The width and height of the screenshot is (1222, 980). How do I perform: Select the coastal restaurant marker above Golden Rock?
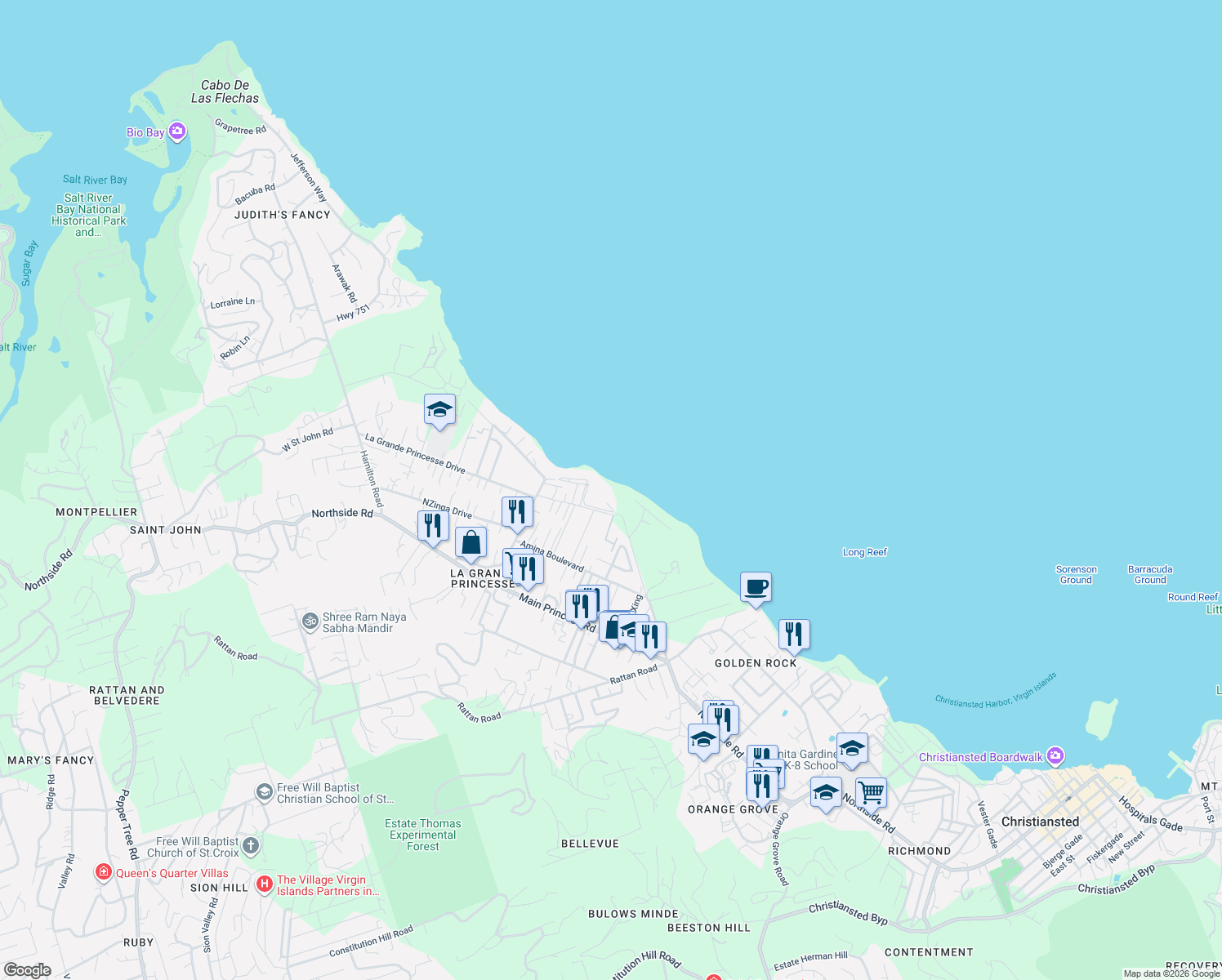pyautogui.click(x=794, y=635)
